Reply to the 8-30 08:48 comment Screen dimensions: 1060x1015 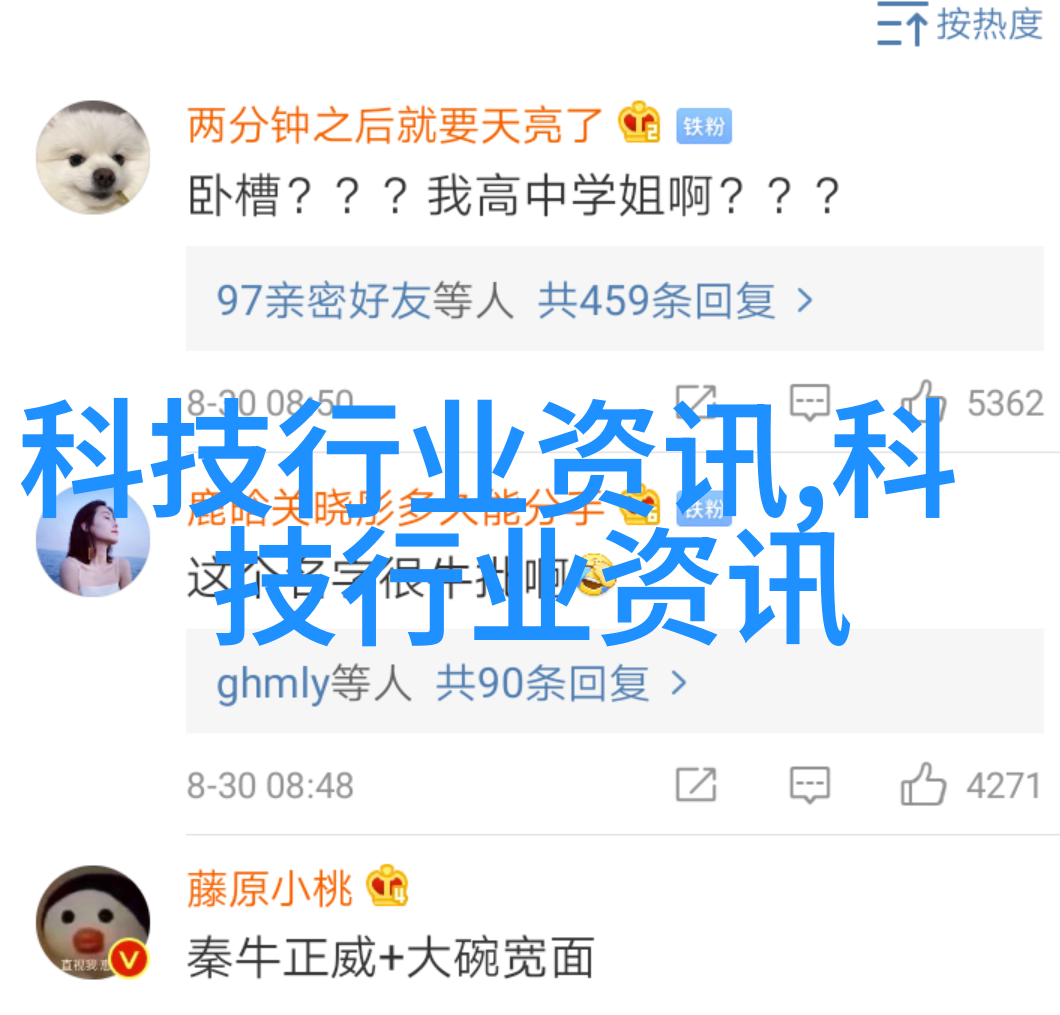(810, 785)
